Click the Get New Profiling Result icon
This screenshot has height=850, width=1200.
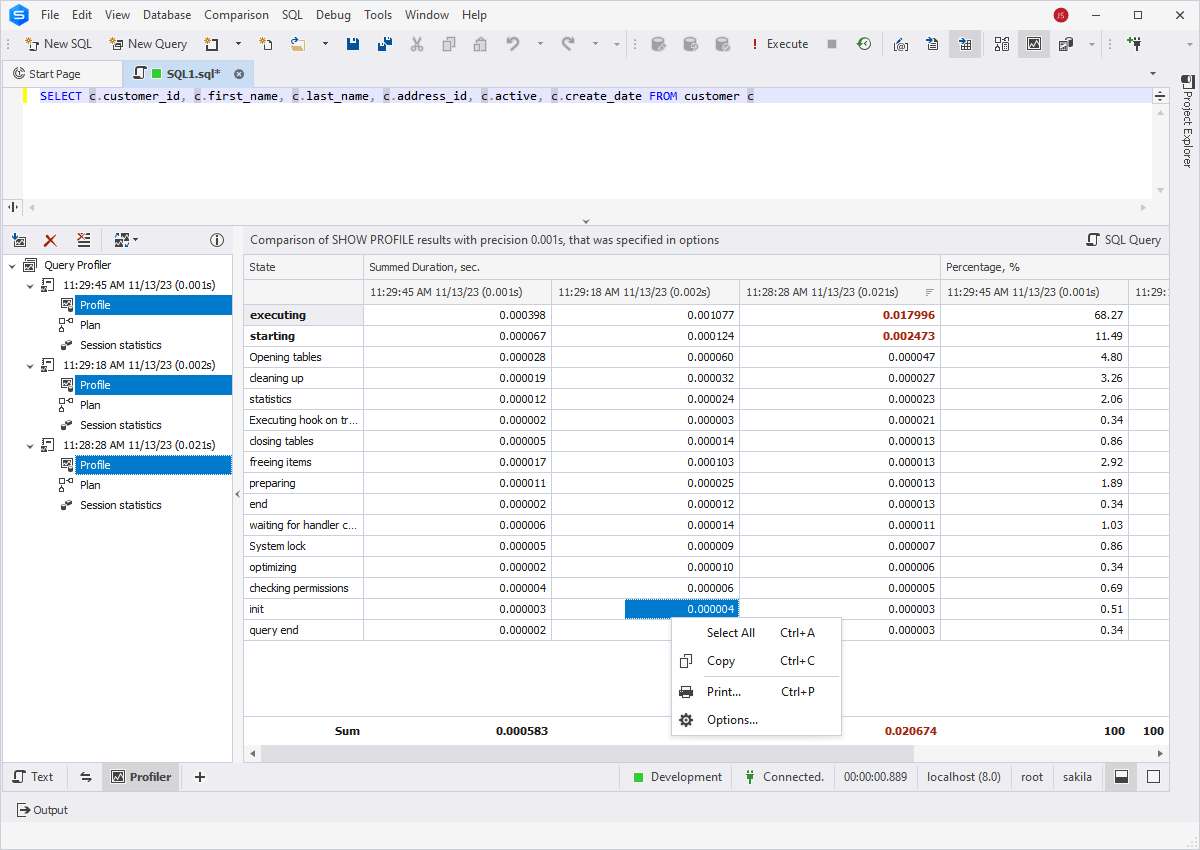[19, 240]
